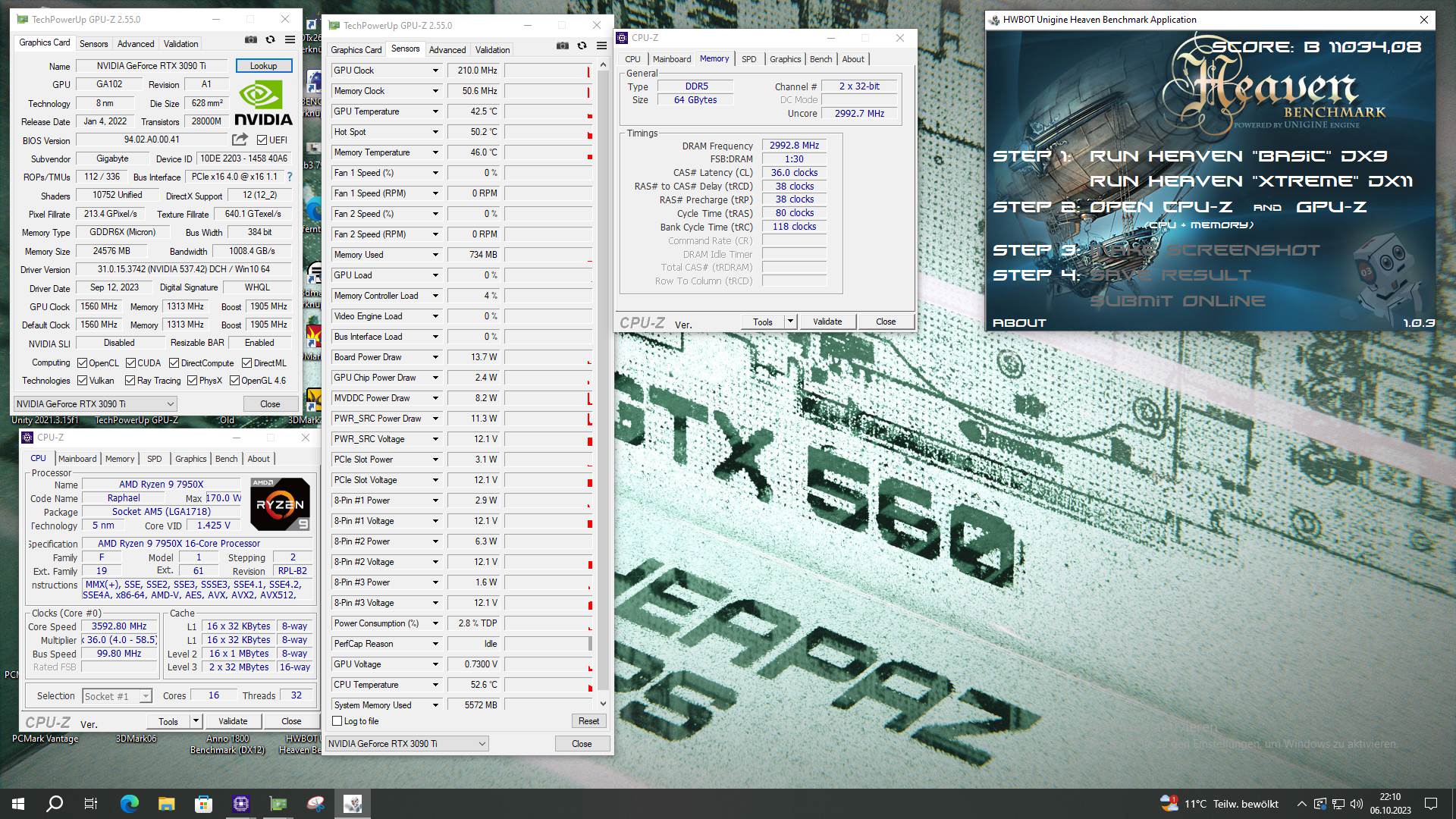Viewport: 1456px width, 819px height.
Task: Click Reset in GPU-Z Sensors window
Action: 588,721
